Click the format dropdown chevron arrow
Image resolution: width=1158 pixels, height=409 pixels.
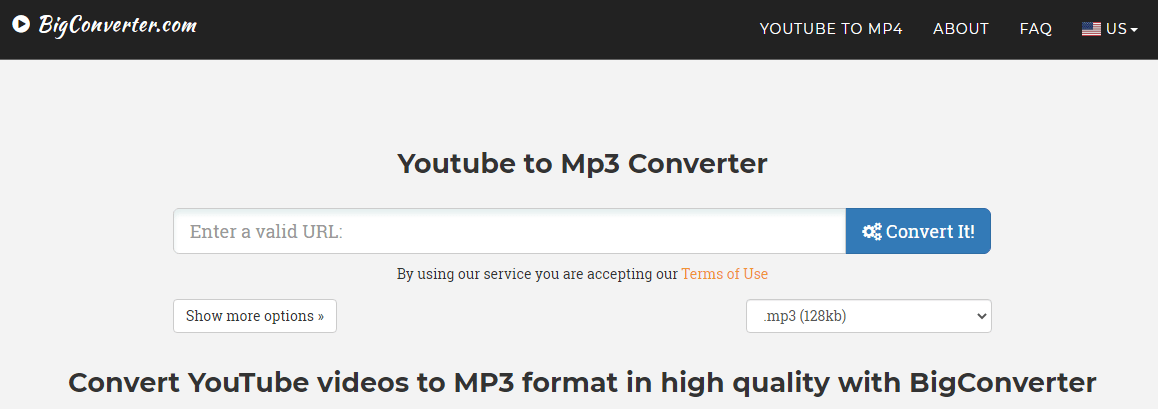(x=981, y=316)
